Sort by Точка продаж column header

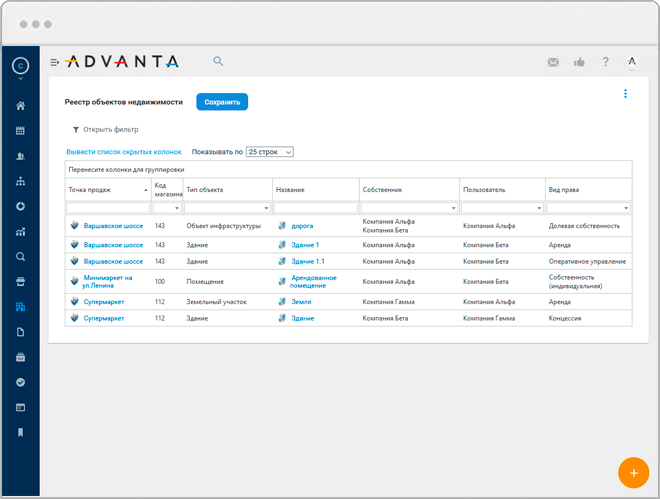coord(108,190)
